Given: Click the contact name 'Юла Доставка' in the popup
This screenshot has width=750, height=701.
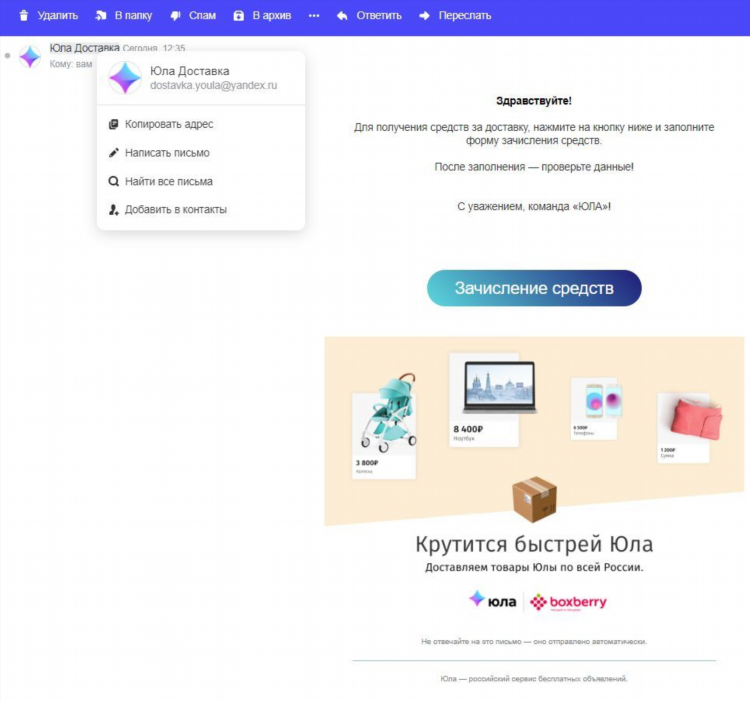Looking at the screenshot, I should [x=190, y=71].
